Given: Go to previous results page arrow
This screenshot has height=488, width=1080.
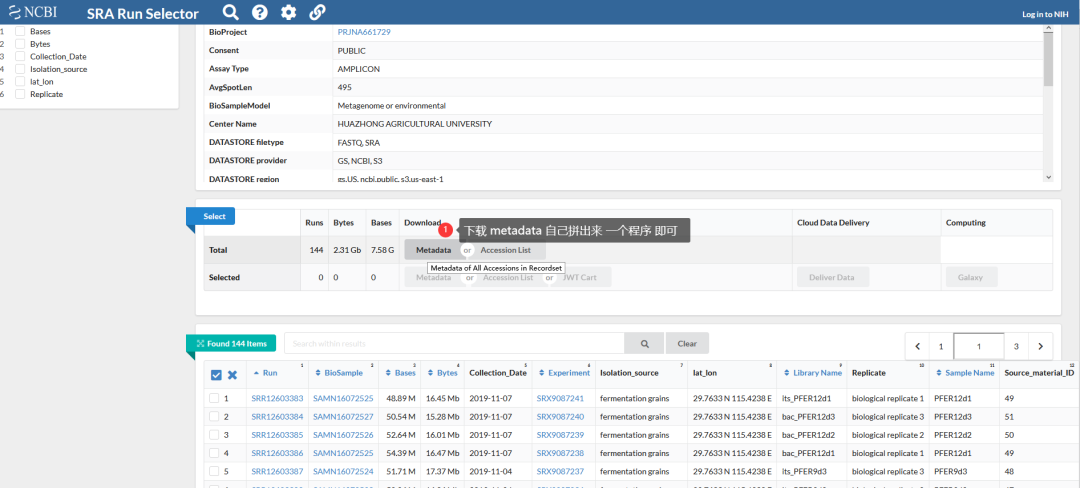Looking at the screenshot, I should 917,346.
